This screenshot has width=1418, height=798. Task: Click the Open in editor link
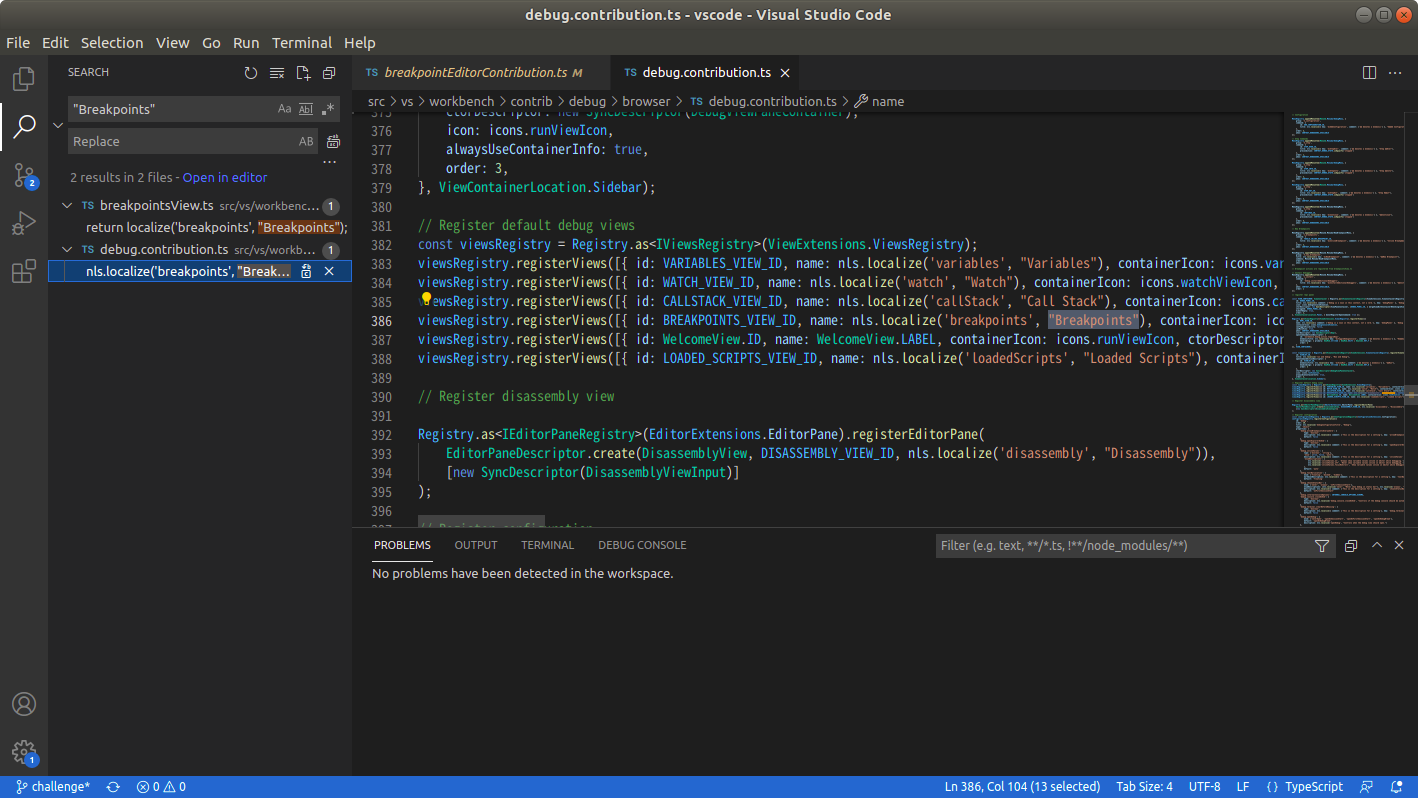[x=225, y=178]
